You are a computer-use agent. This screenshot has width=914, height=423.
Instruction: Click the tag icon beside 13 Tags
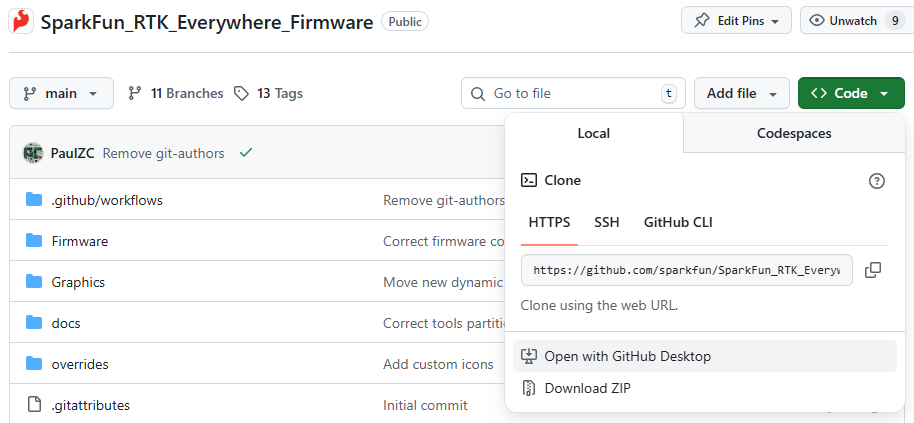241,93
